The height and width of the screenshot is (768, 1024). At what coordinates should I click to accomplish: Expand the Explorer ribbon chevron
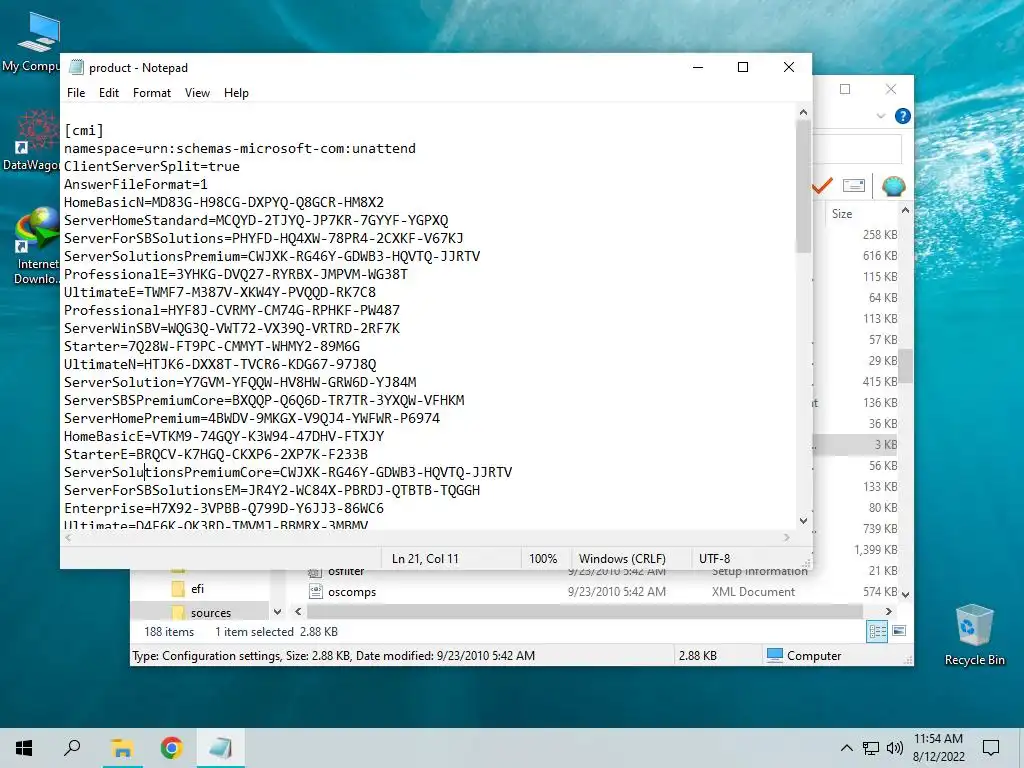(880, 116)
